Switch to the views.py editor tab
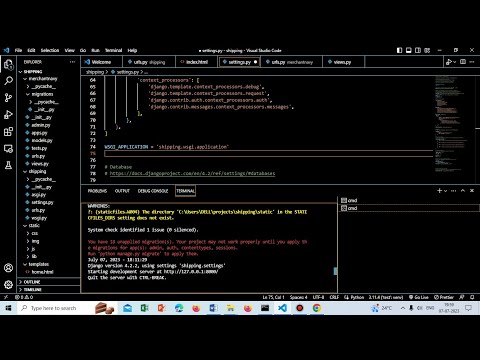Screen dimensions: 480x360 342,62
